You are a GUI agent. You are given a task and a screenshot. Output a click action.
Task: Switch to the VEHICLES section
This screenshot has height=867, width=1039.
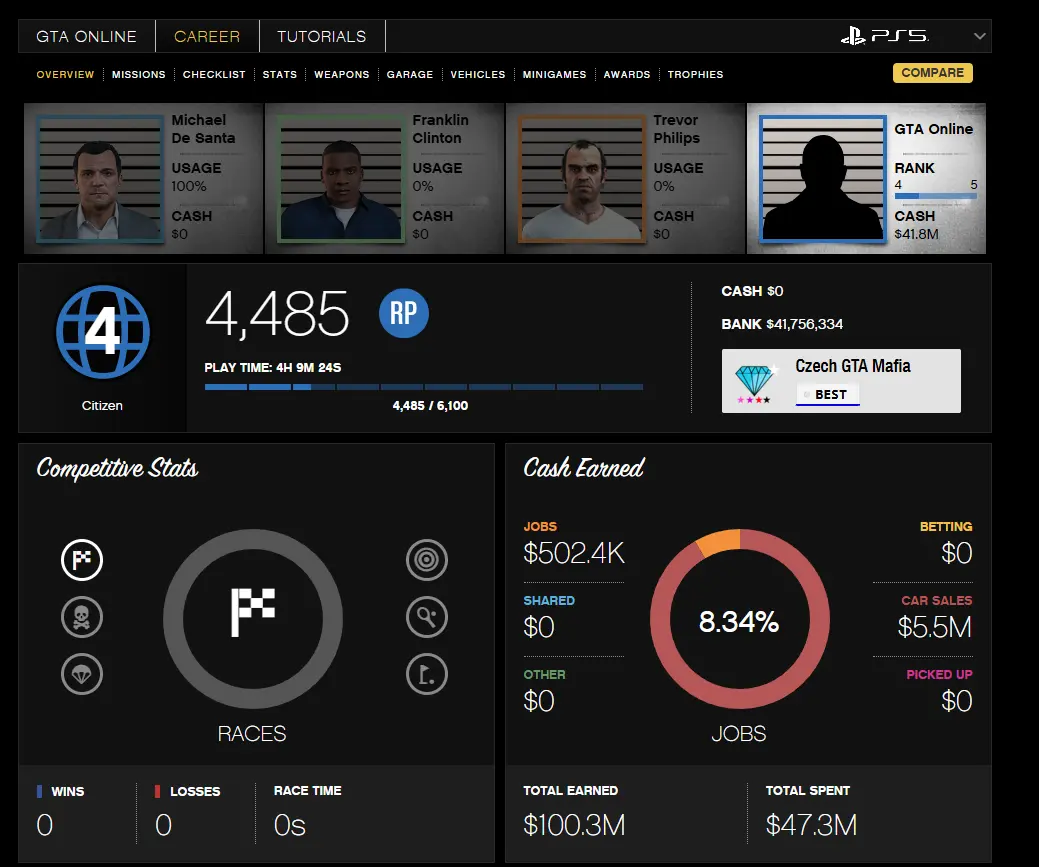pyautogui.click(x=478, y=74)
